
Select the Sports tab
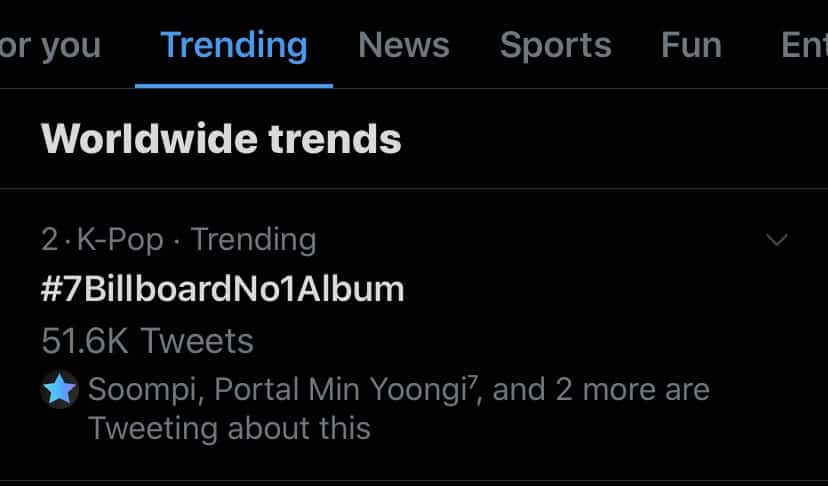point(555,45)
